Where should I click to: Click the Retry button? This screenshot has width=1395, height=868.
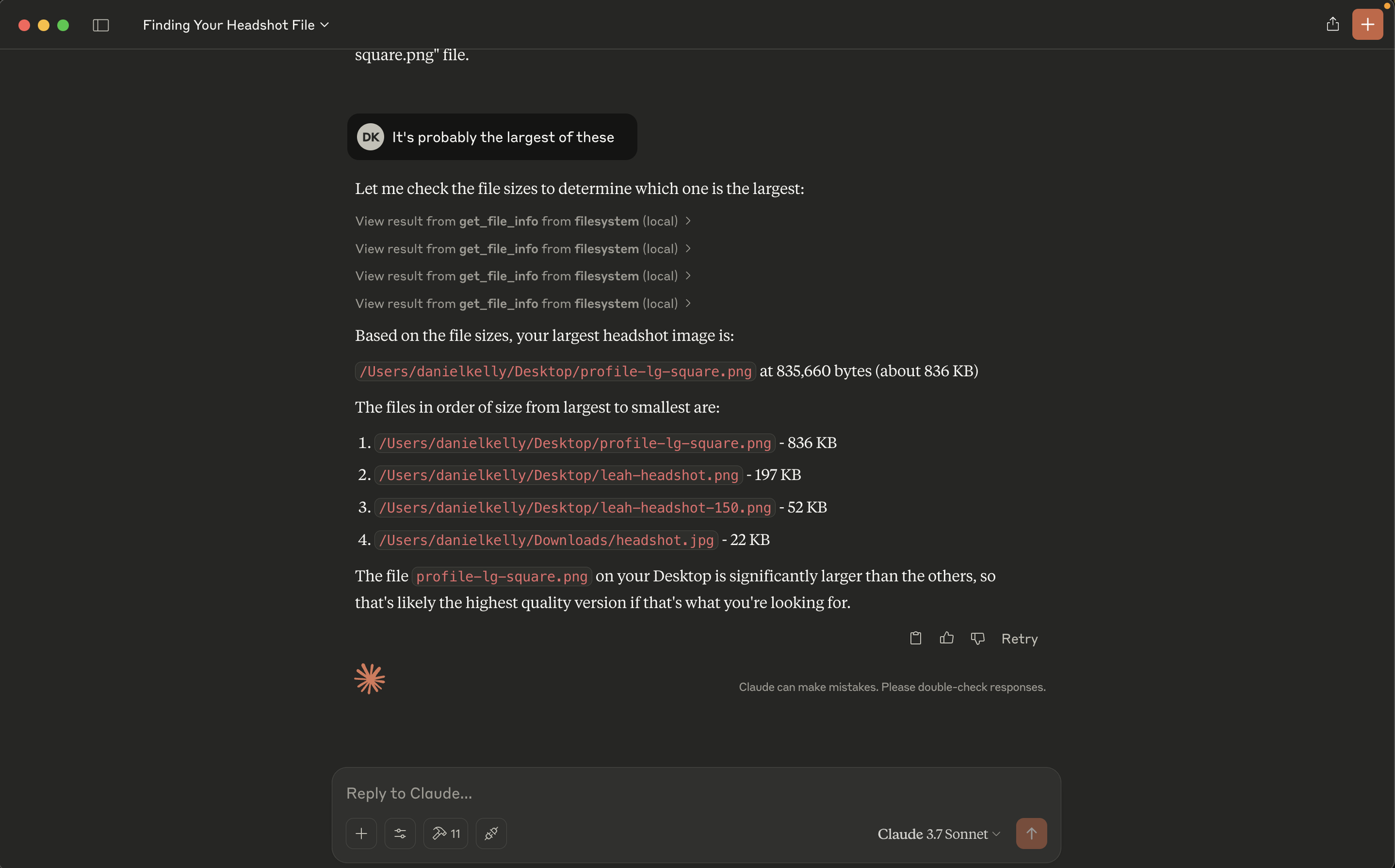(1019, 639)
